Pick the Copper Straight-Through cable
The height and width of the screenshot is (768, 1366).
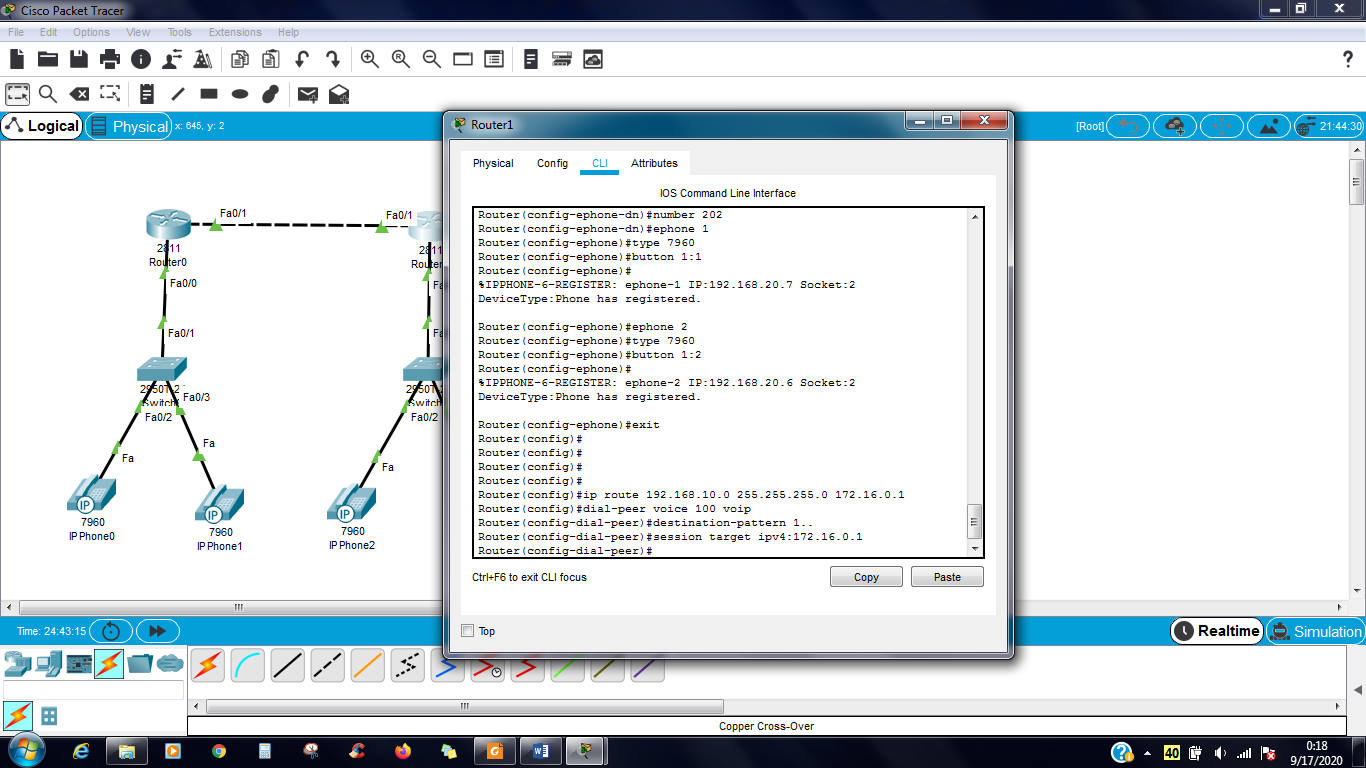pyautogui.click(x=288, y=665)
